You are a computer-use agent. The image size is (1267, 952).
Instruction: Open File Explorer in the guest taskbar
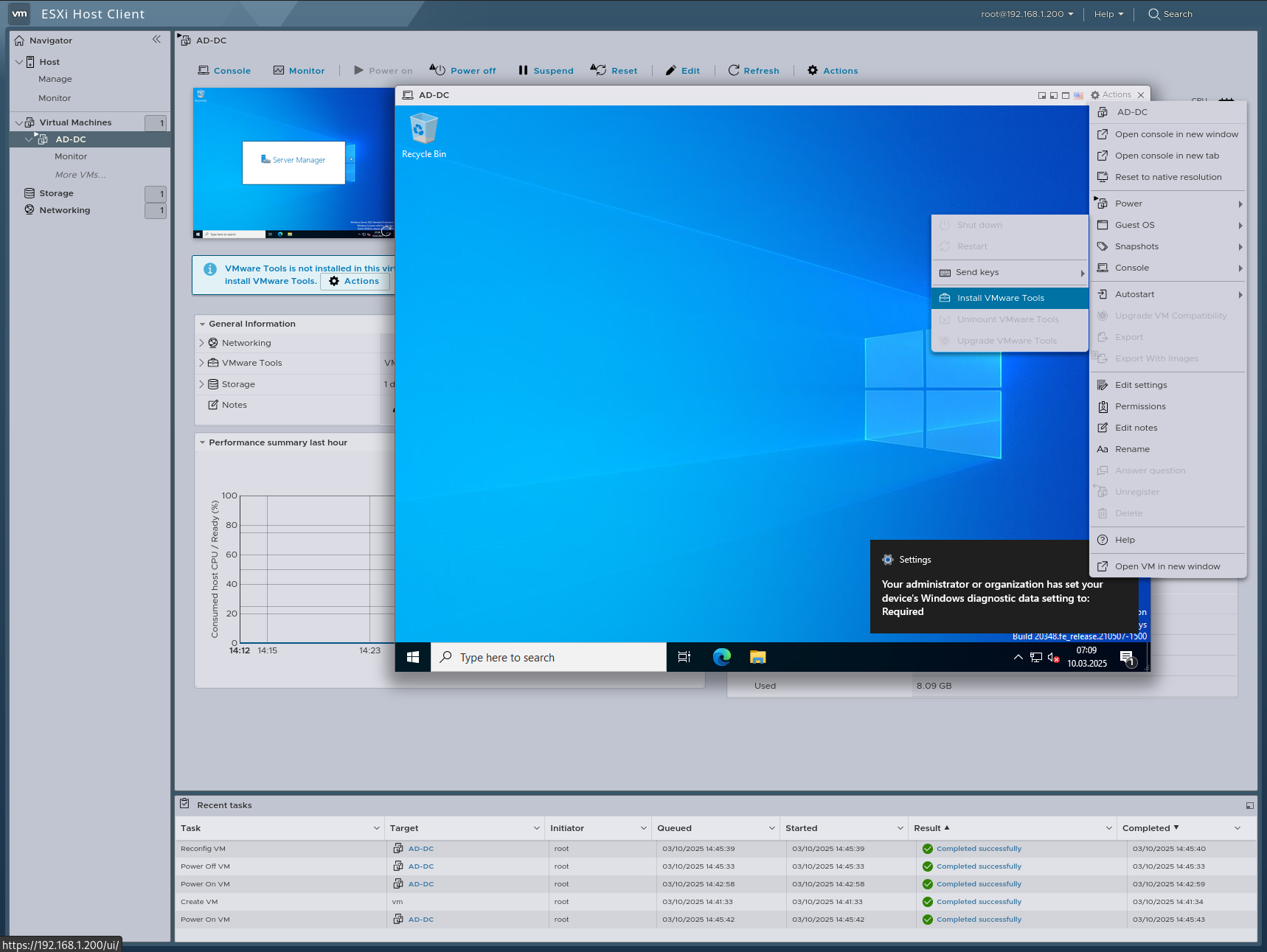click(x=757, y=657)
